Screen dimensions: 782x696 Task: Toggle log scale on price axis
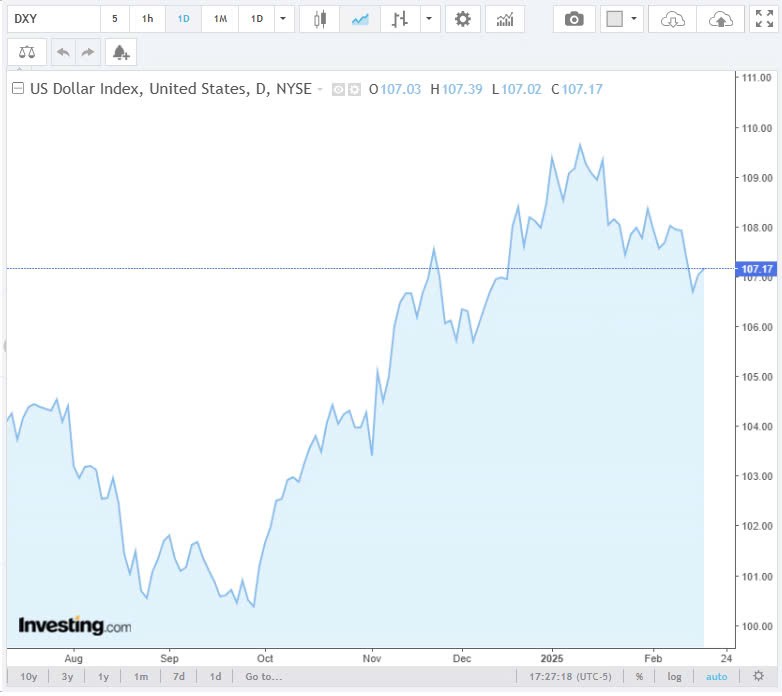tap(675, 677)
